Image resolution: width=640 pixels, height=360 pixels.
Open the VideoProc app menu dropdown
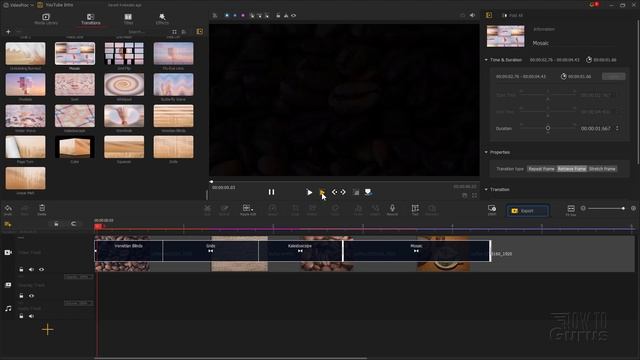18,5
